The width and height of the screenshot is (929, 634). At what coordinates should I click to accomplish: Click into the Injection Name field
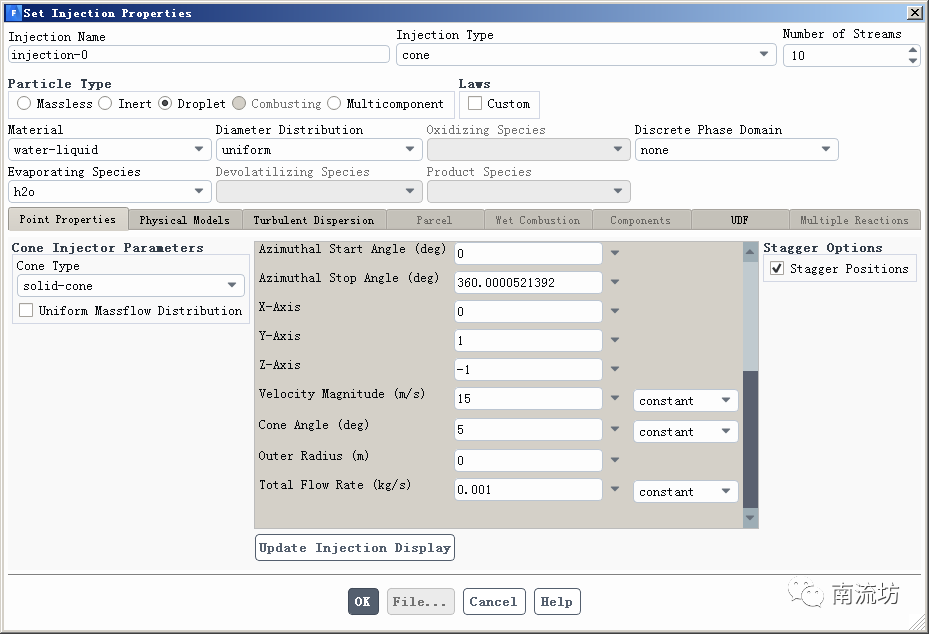click(198, 55)
